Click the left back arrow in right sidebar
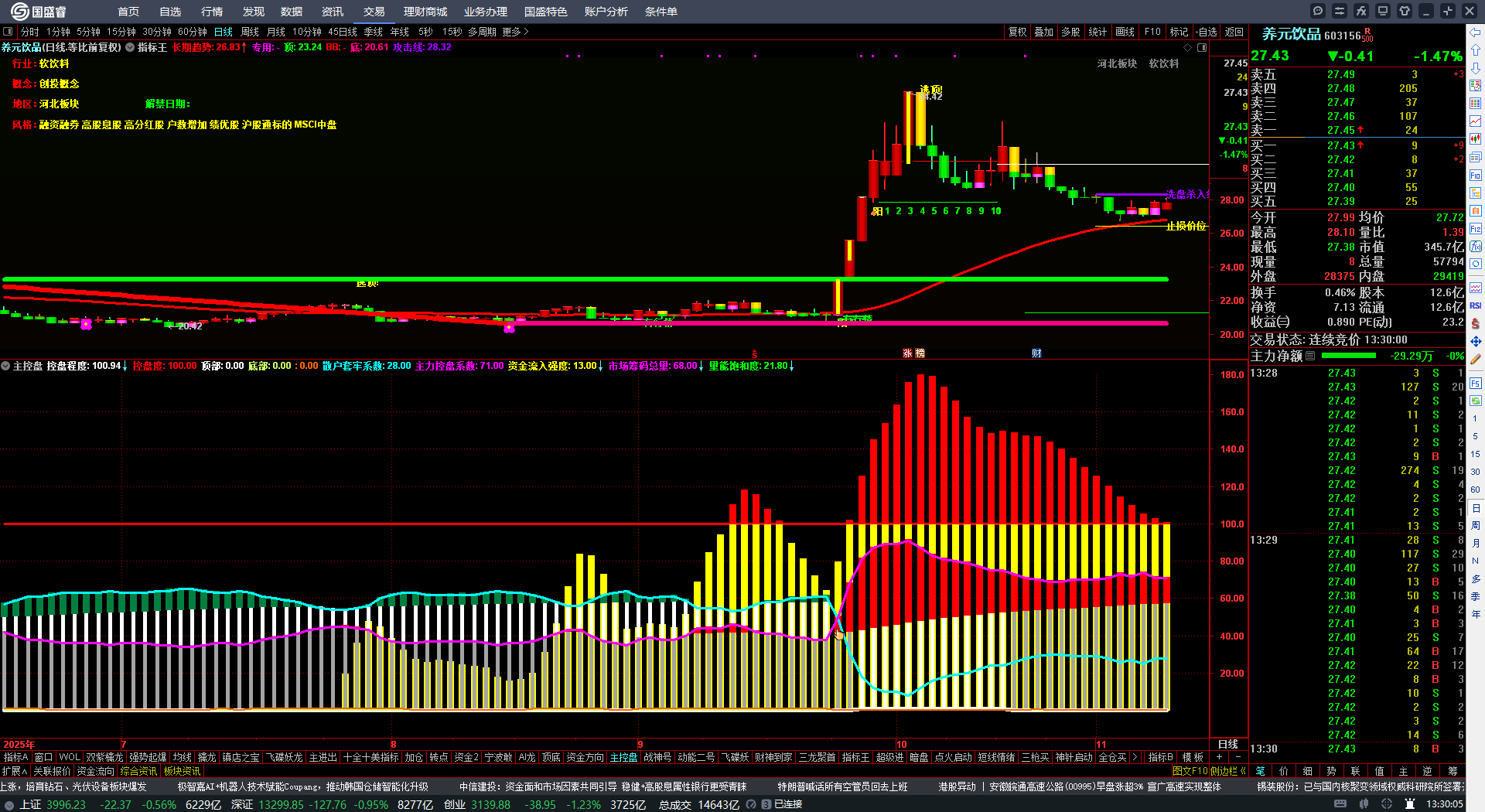This screenshot has height=812, width=1485. (x=1476, y=32)
